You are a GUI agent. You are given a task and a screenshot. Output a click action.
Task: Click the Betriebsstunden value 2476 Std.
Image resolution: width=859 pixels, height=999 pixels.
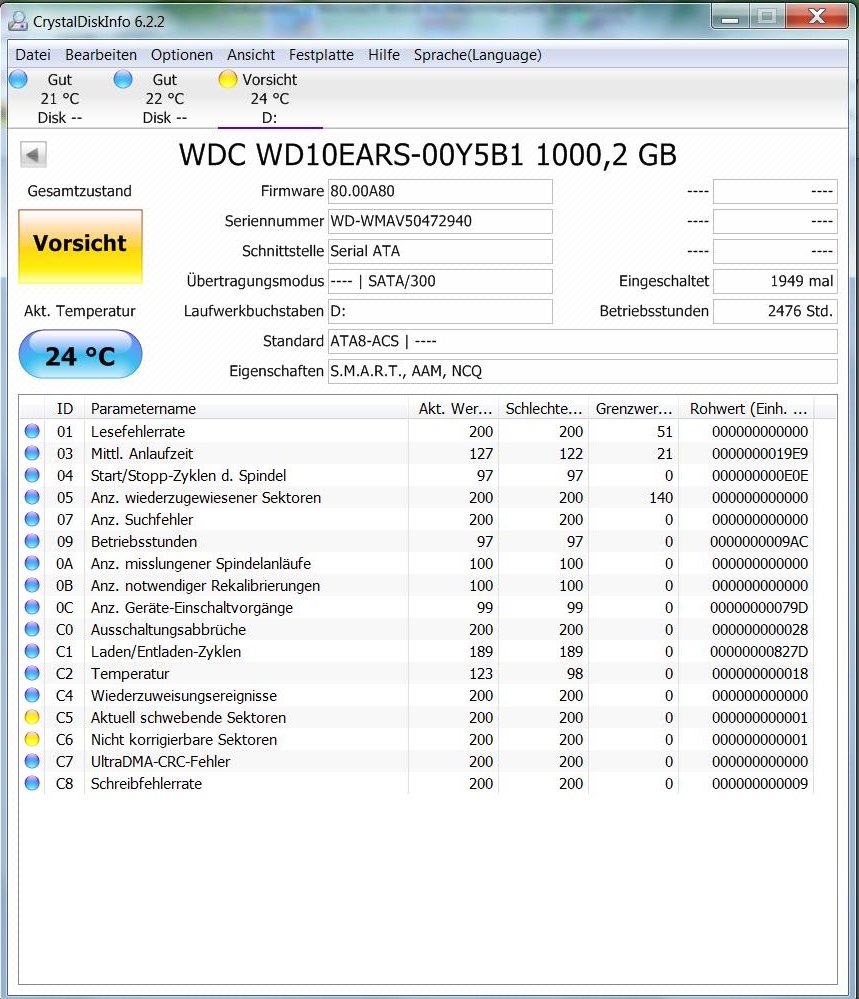pyautogui.click(x=775, y=311)
